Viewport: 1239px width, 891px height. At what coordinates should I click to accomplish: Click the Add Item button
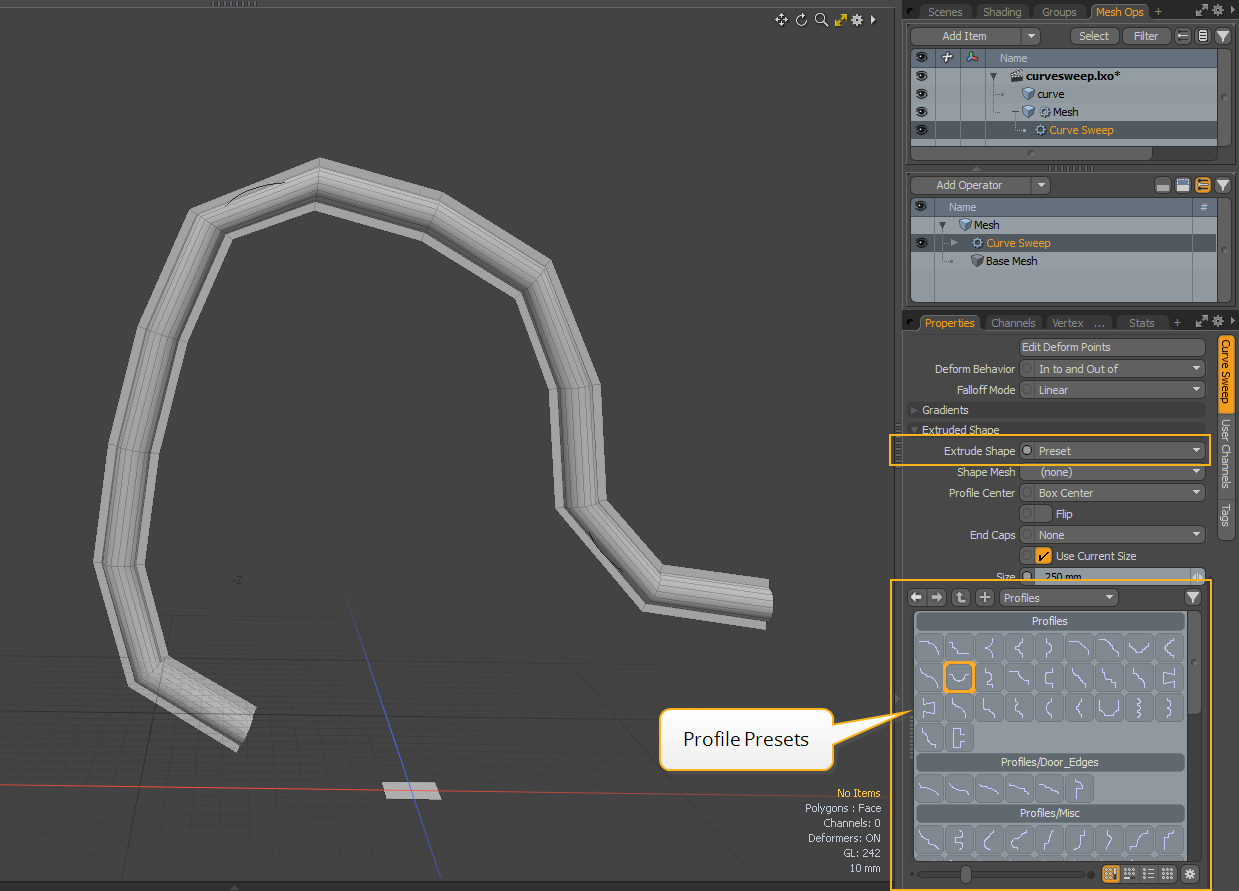click(x=965, y=36)
